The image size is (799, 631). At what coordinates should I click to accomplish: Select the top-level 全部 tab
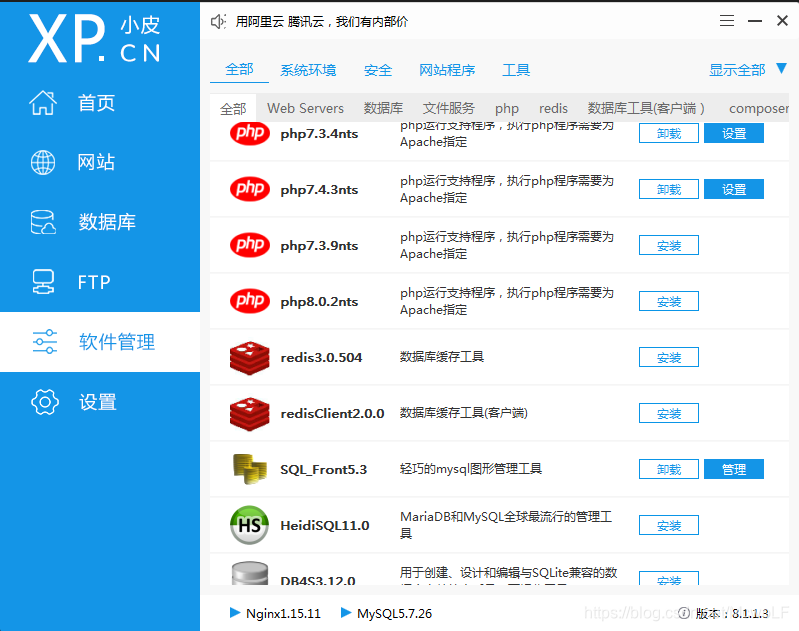click(239, 70)
